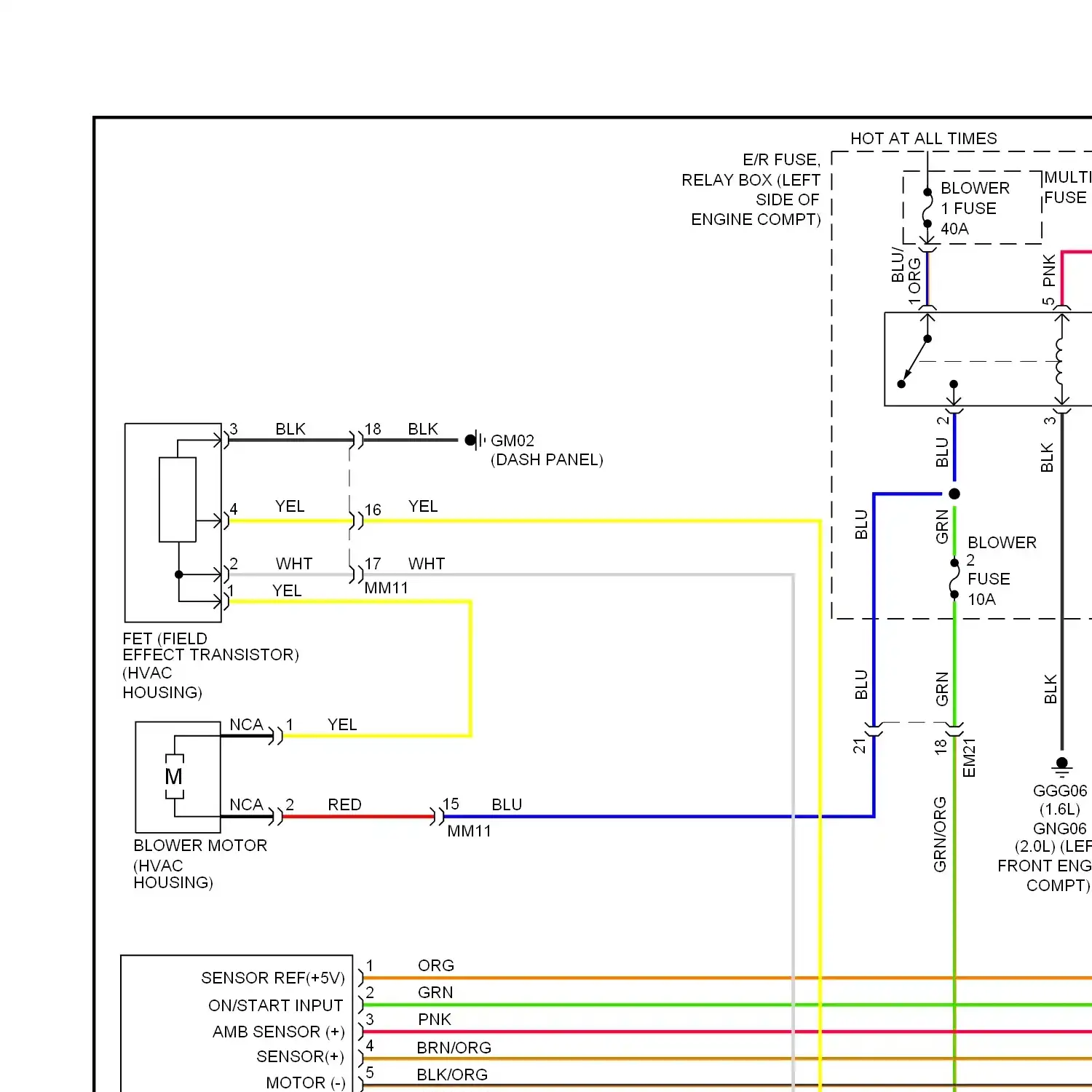The width and height of the screenshot is (1092, 1092).
Task: Click the HOT AT ALL TIMES label
Action: tap(924, 138)
